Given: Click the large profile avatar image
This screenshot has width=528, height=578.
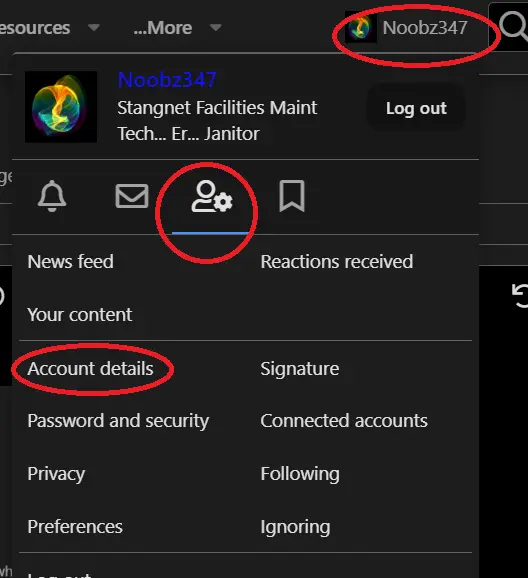Looking at the screenshot, I should [61, 107].
